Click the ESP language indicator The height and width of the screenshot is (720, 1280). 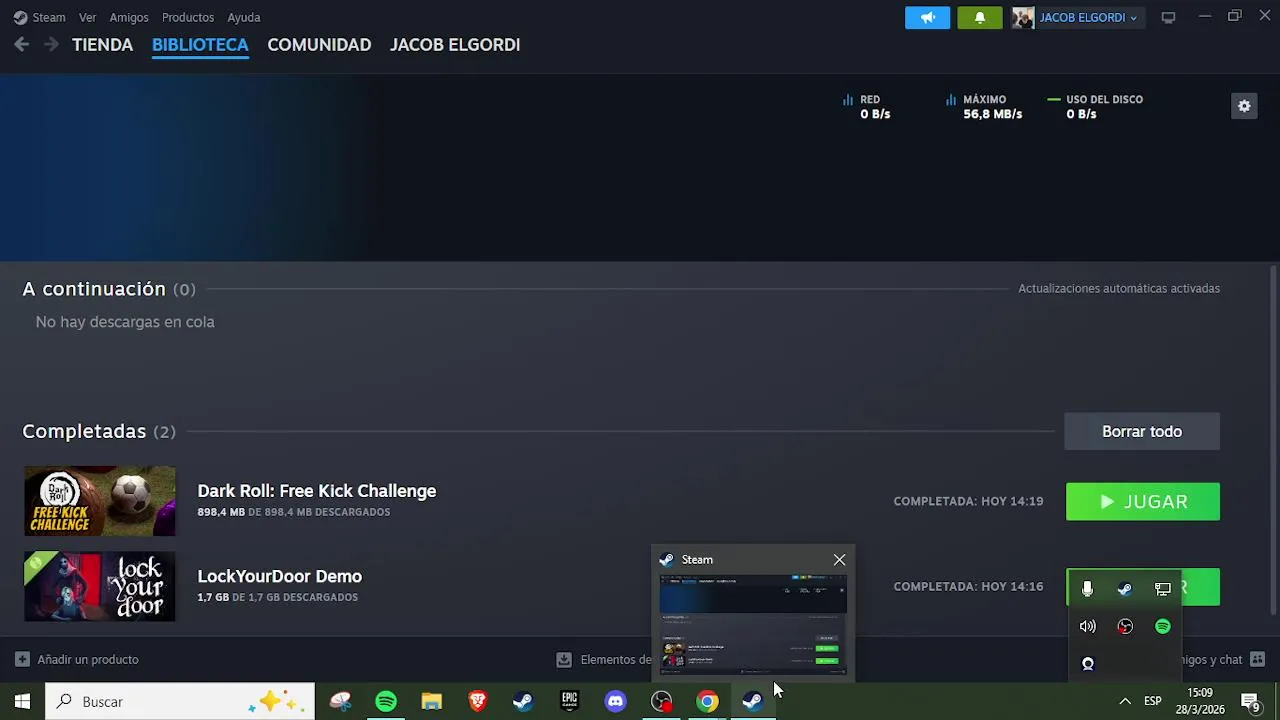click(x=1152, y=701)
